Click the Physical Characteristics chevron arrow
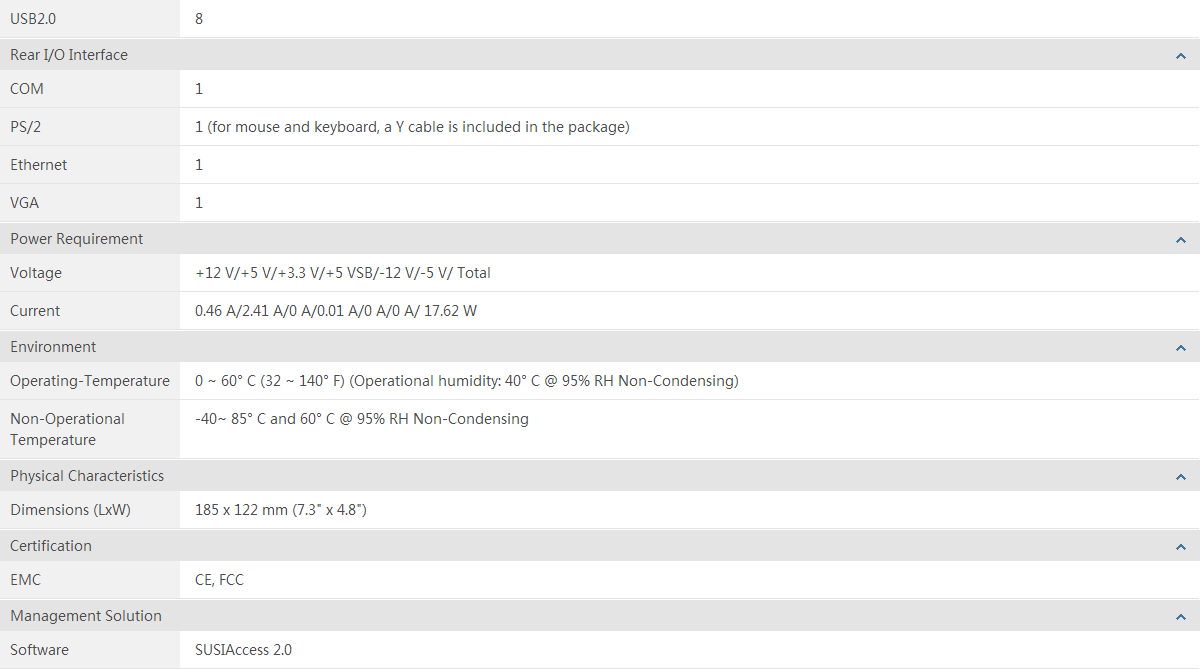Image resolution: width=1202 pixels, height=670 pixels. [x=1181, y=477]
